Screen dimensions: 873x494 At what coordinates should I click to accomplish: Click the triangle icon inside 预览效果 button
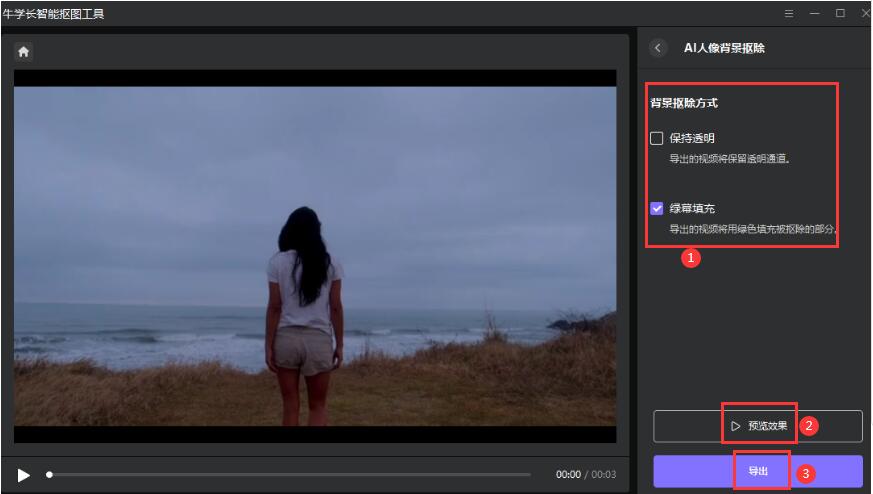(x=735, y=426)
